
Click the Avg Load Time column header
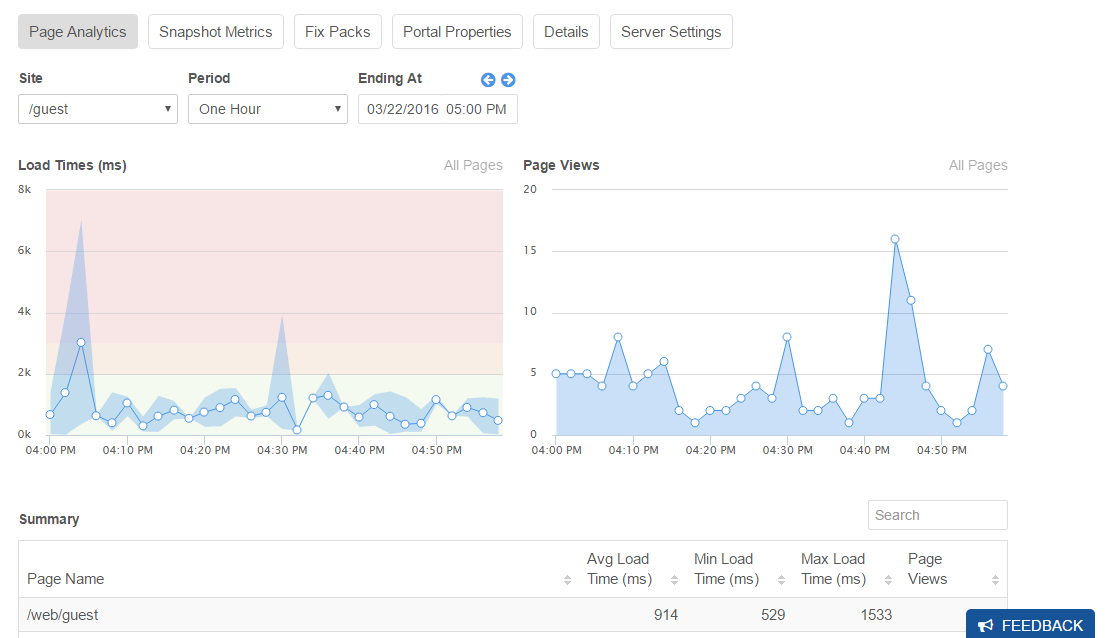click(x=619, y=569)
